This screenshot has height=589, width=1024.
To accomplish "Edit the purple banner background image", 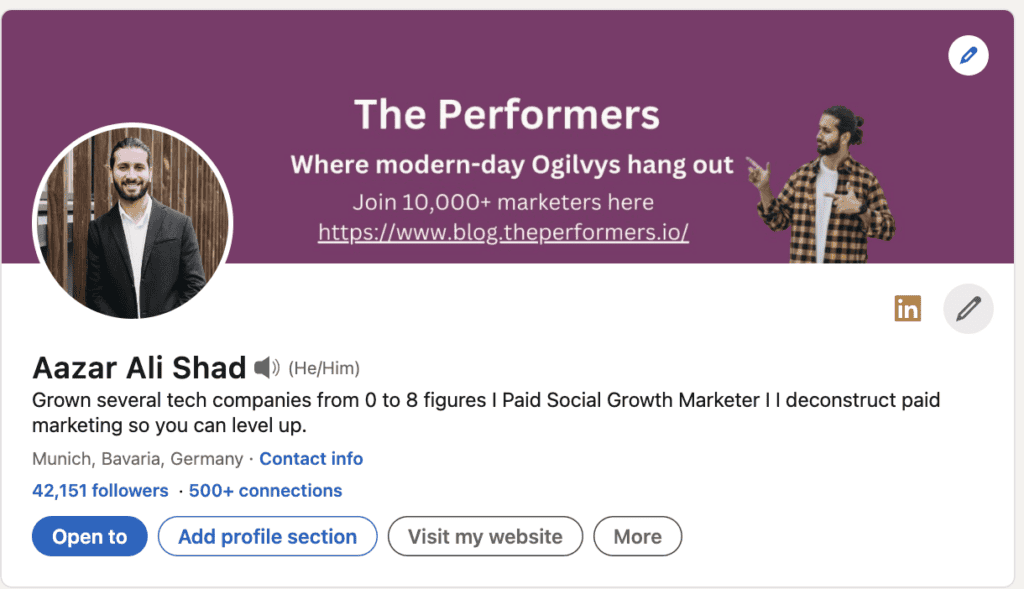I will 968,56.
